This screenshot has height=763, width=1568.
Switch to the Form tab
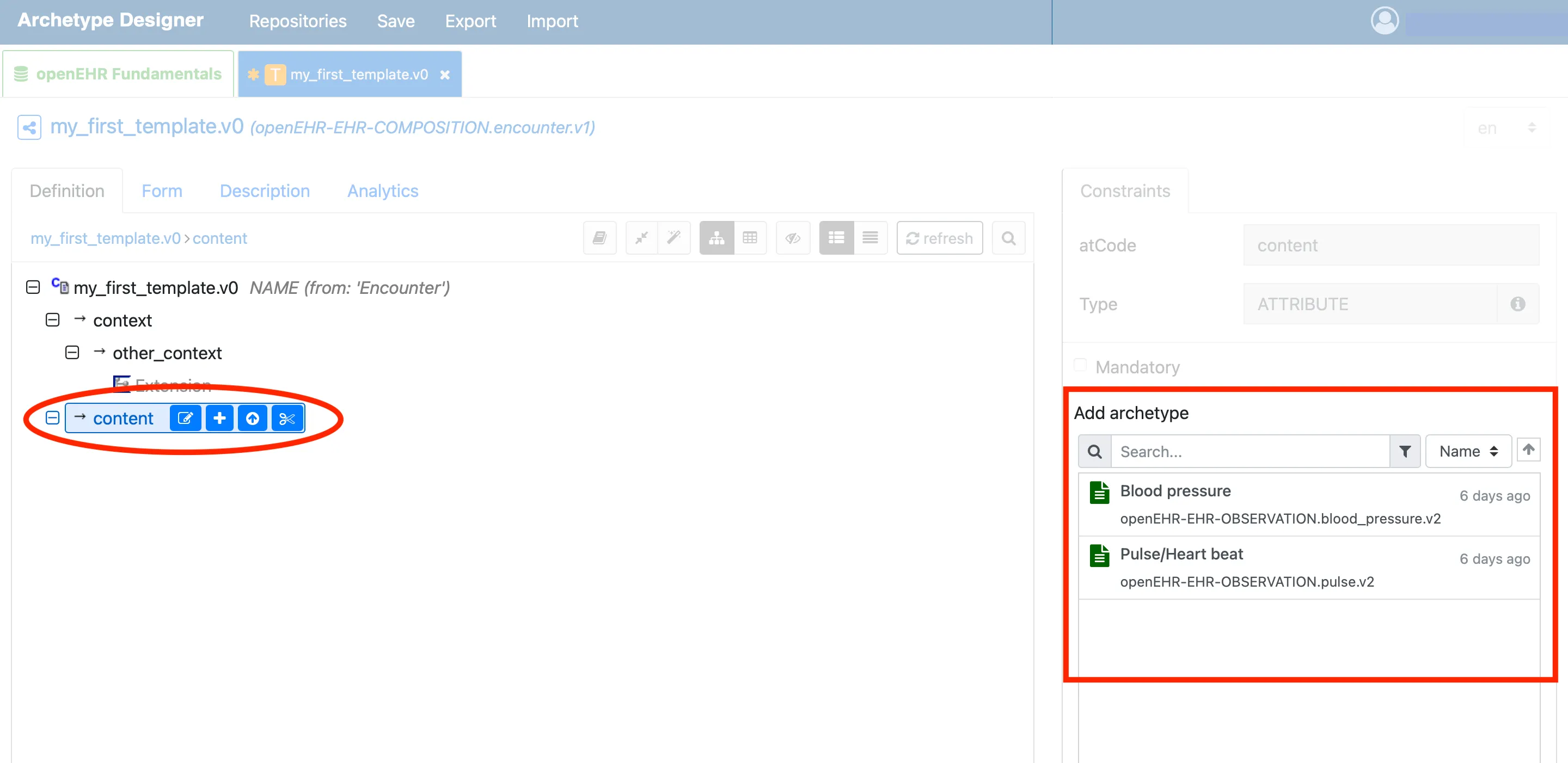[162, 191]
